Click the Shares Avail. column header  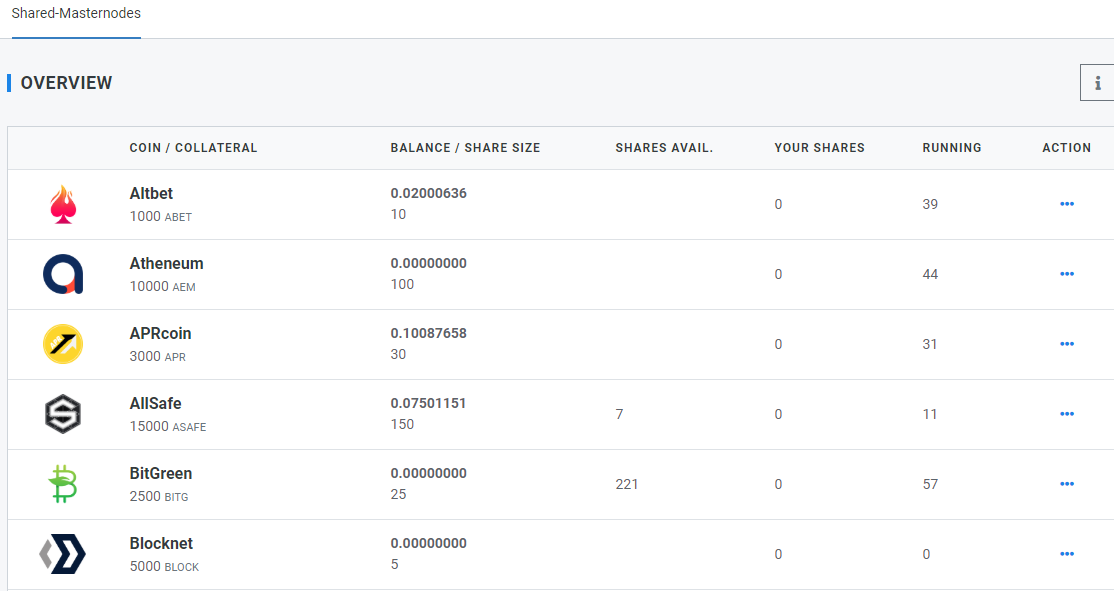click(664, 148)
